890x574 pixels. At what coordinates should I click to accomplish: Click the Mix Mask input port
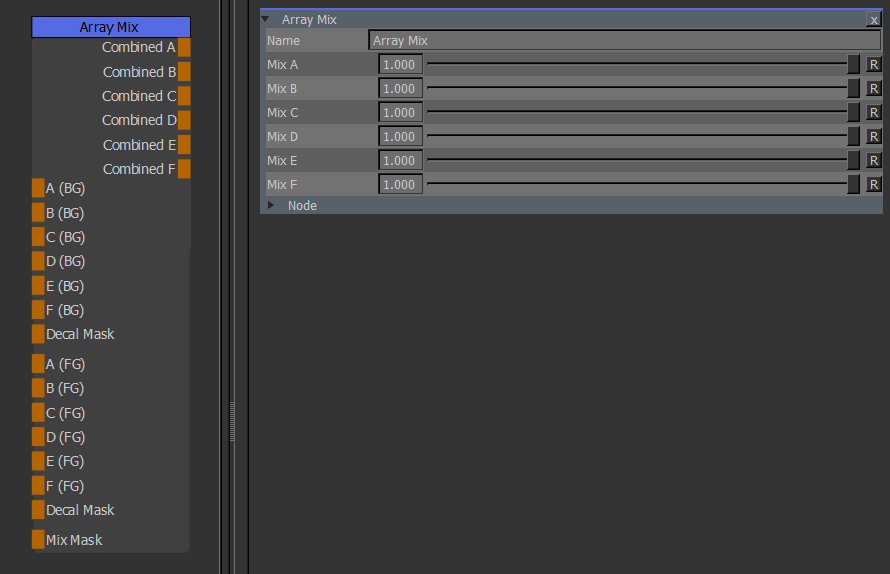(38, 540)
